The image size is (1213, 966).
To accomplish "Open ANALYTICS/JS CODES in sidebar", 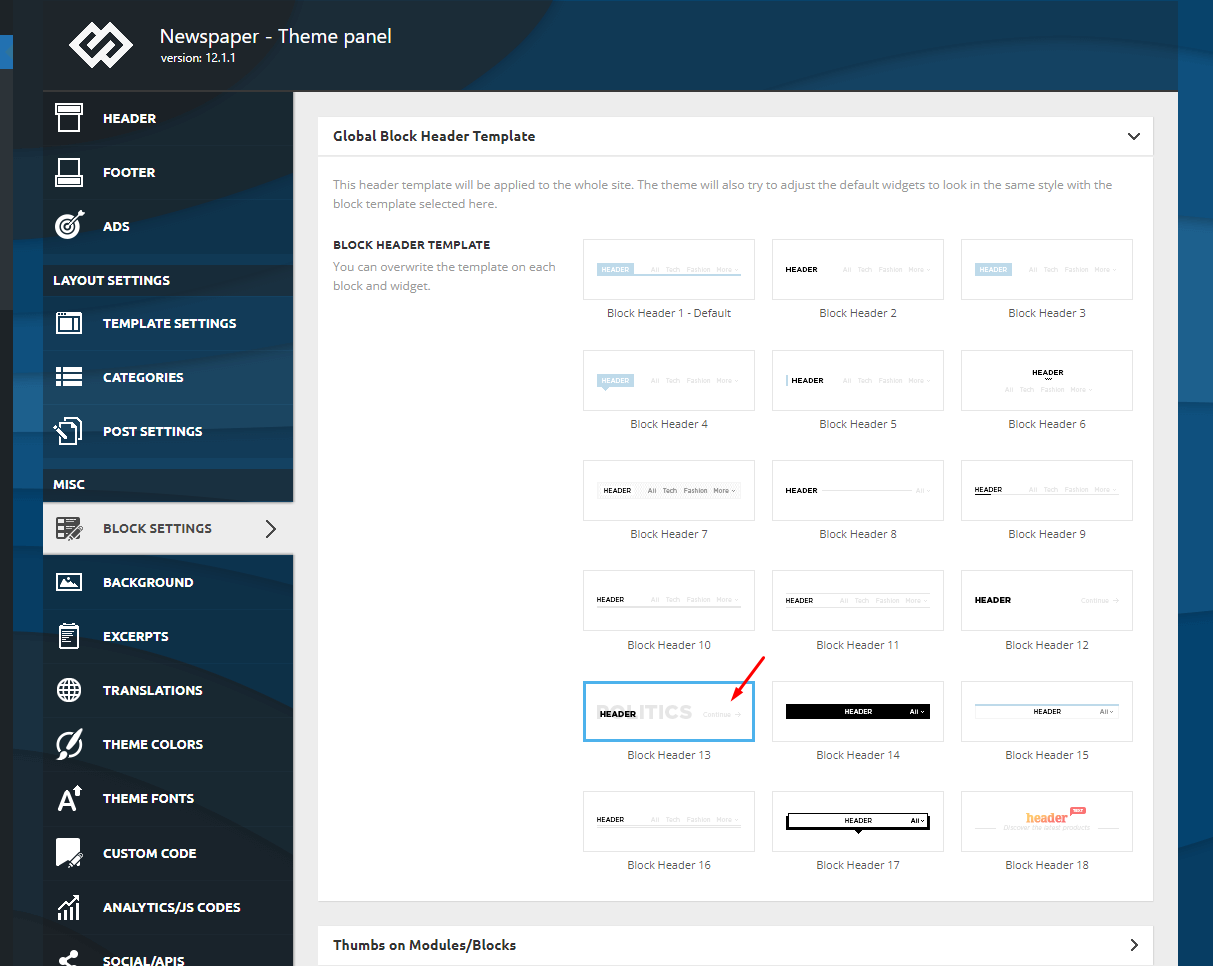I will click(168, 907).
